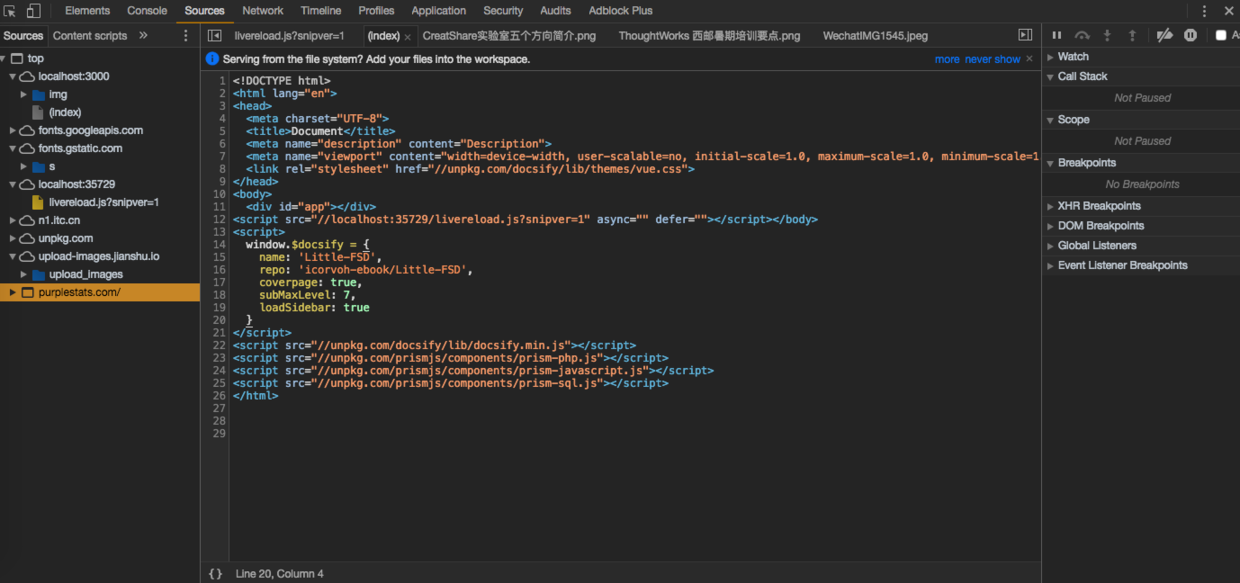Deactivate breakpoints icon

1164,35
